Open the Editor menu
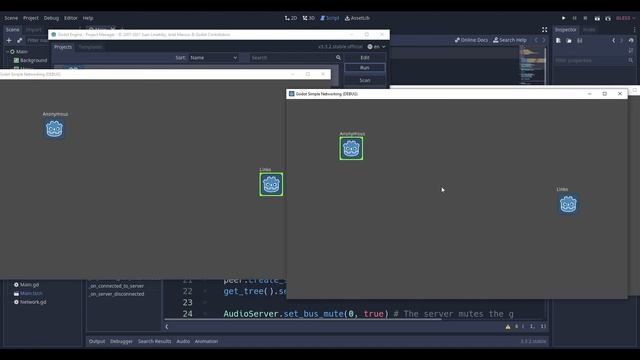The image size is (640, 360). point(71,18)
